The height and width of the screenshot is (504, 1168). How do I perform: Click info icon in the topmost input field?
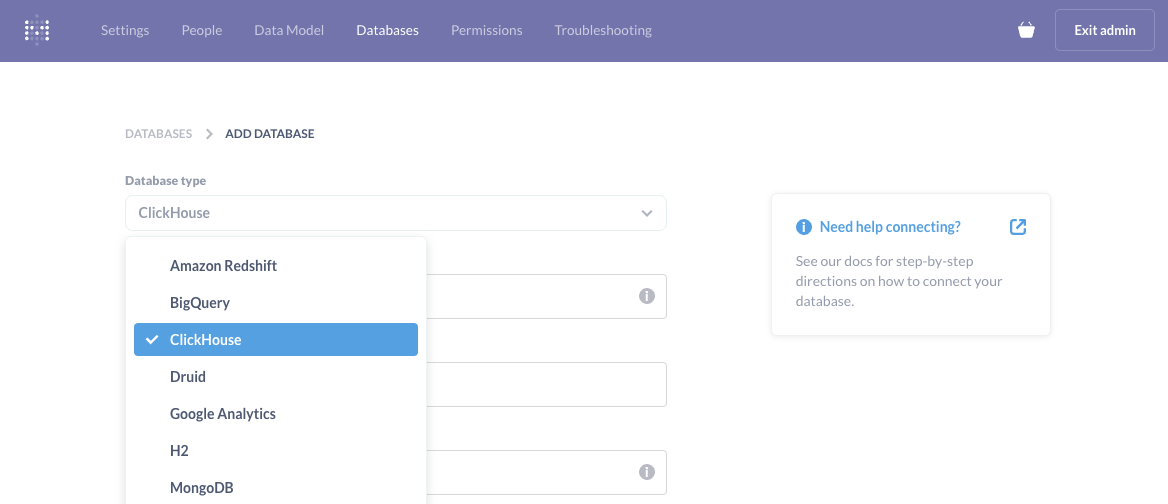646,297
